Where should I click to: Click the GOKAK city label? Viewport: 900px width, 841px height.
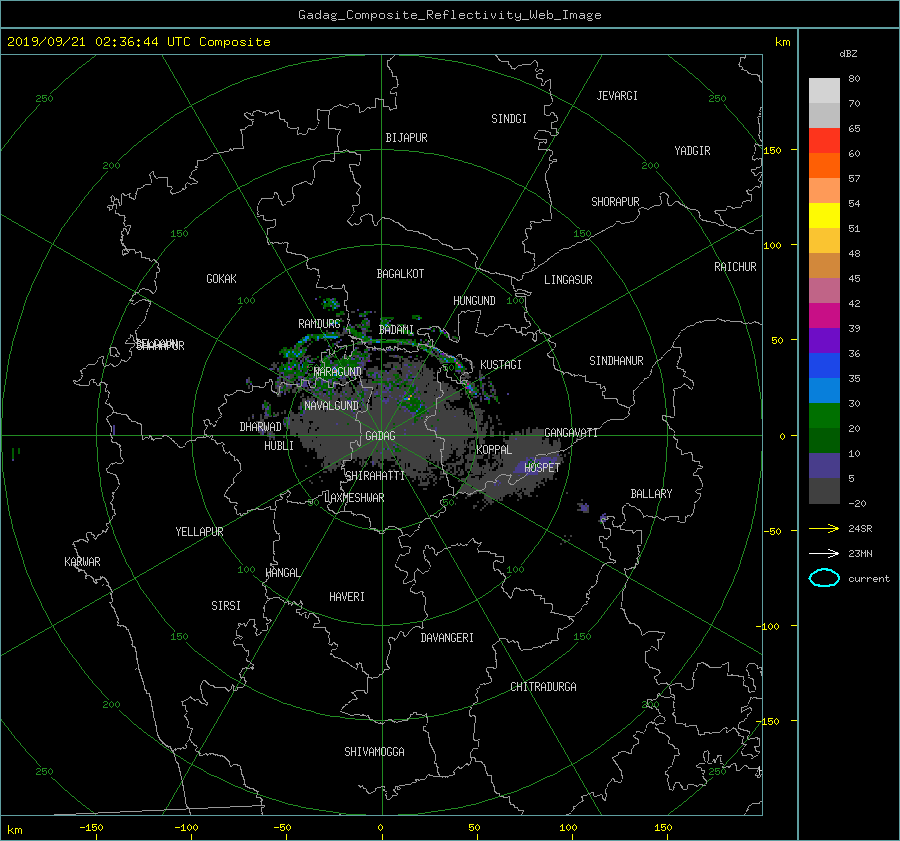tap(221, 279)
